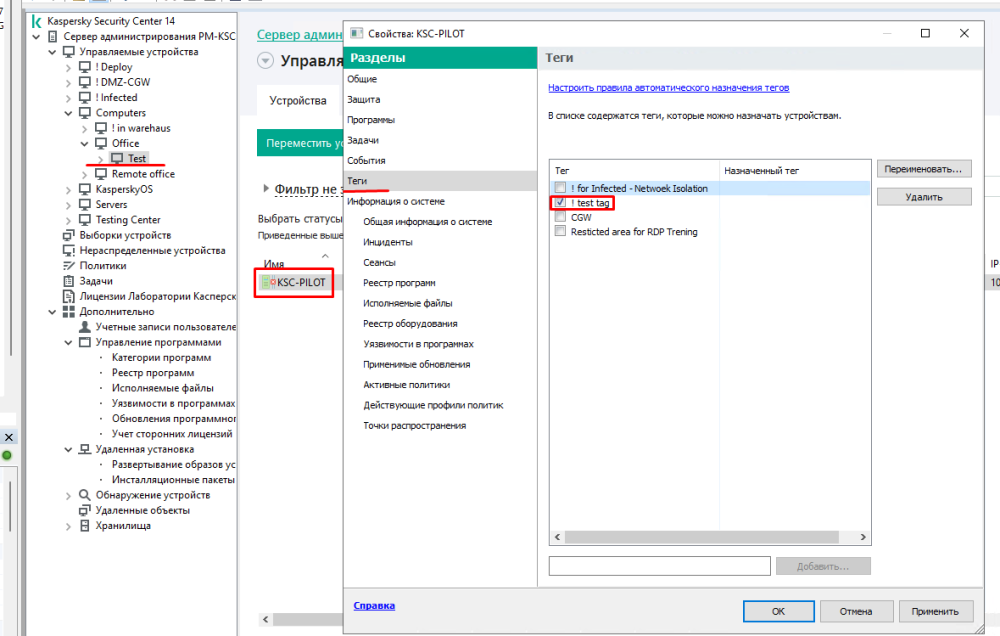Click the Выборки устройств icon

pyautogui.click(x=69, y=235)
